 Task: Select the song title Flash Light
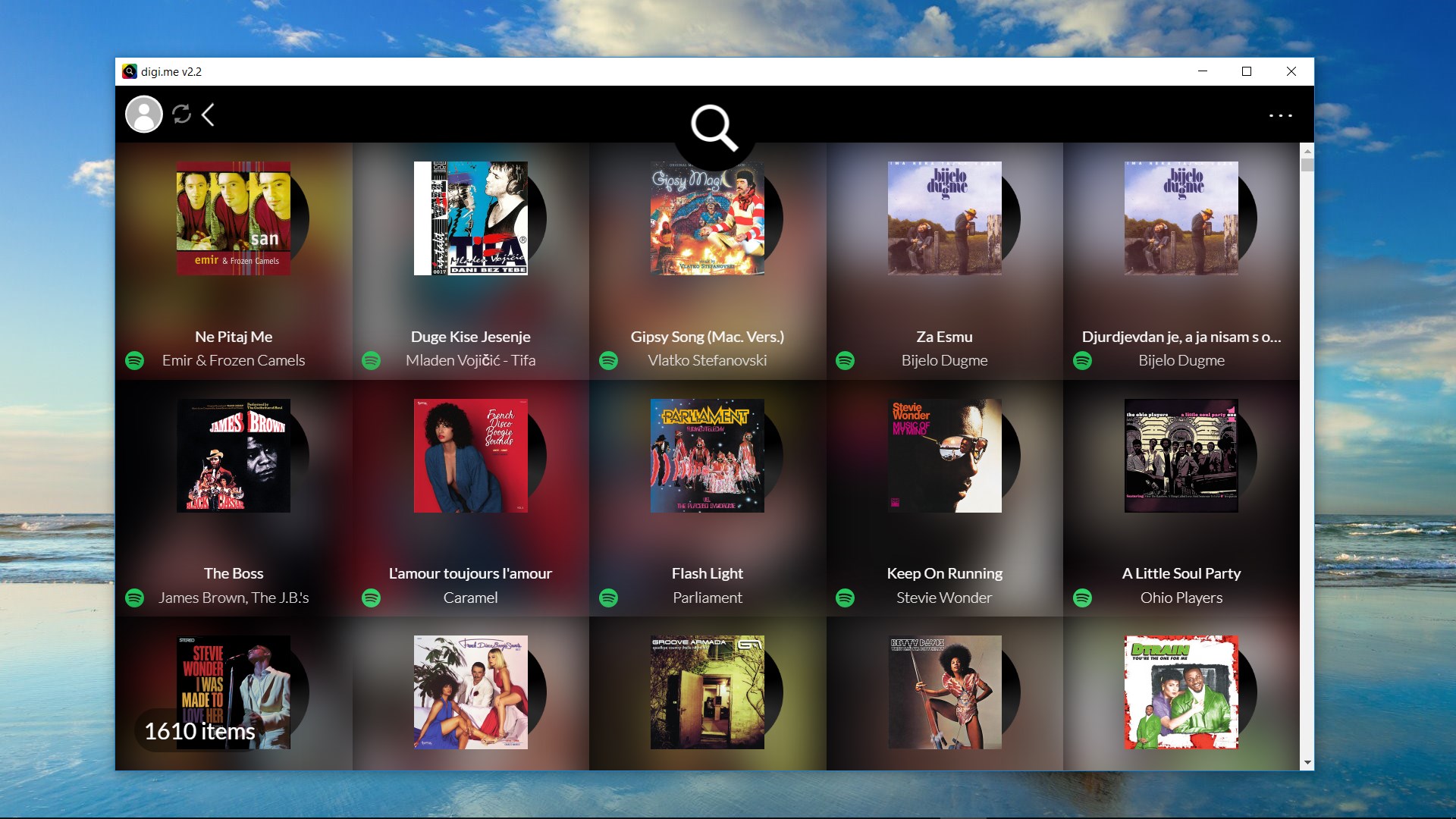708,573
